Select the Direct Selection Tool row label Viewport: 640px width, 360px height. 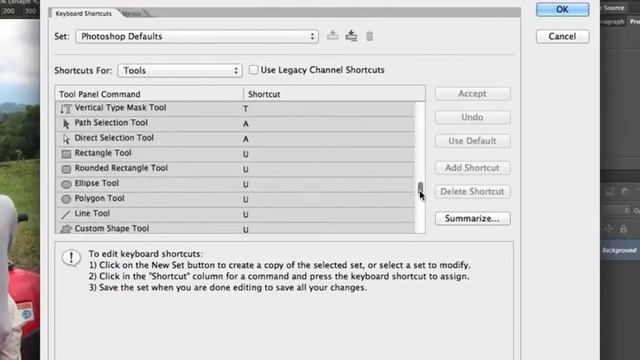114,138
